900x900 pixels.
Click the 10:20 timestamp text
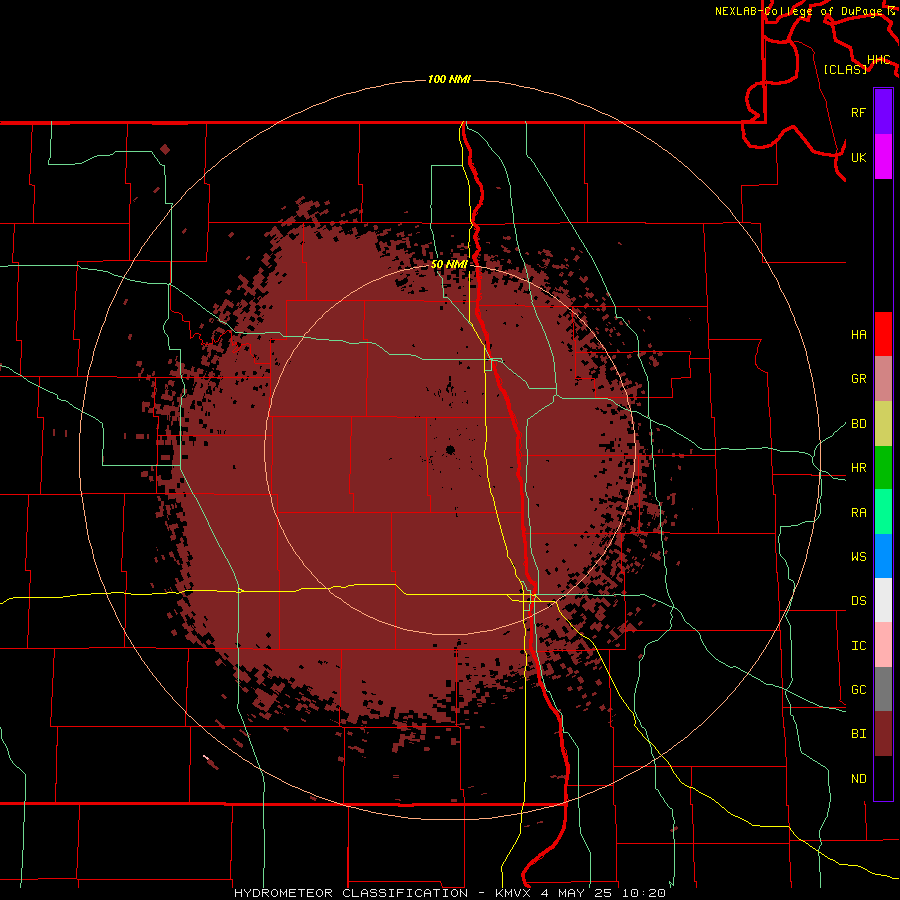coord(643,893)
